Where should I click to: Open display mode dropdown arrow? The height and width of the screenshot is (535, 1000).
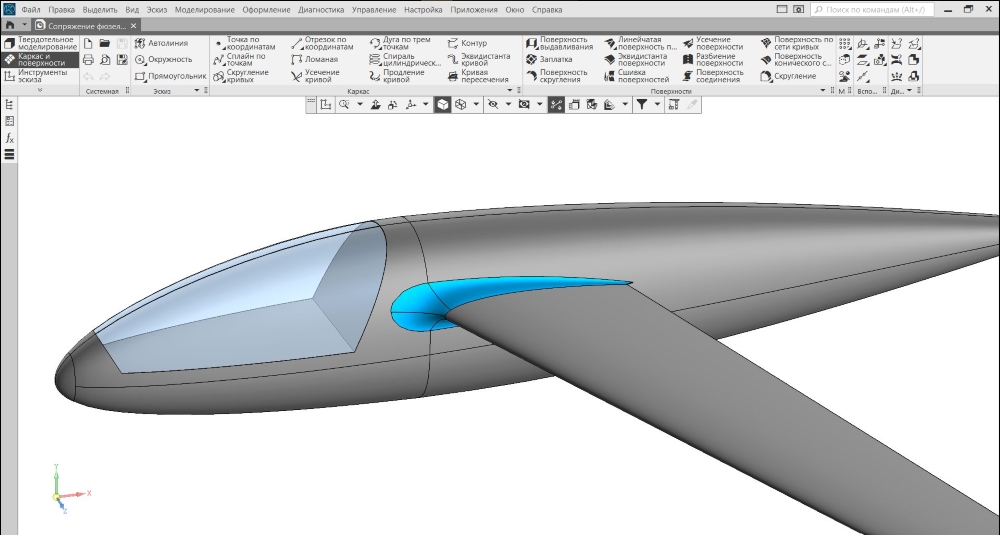click(x=476, y=105)
